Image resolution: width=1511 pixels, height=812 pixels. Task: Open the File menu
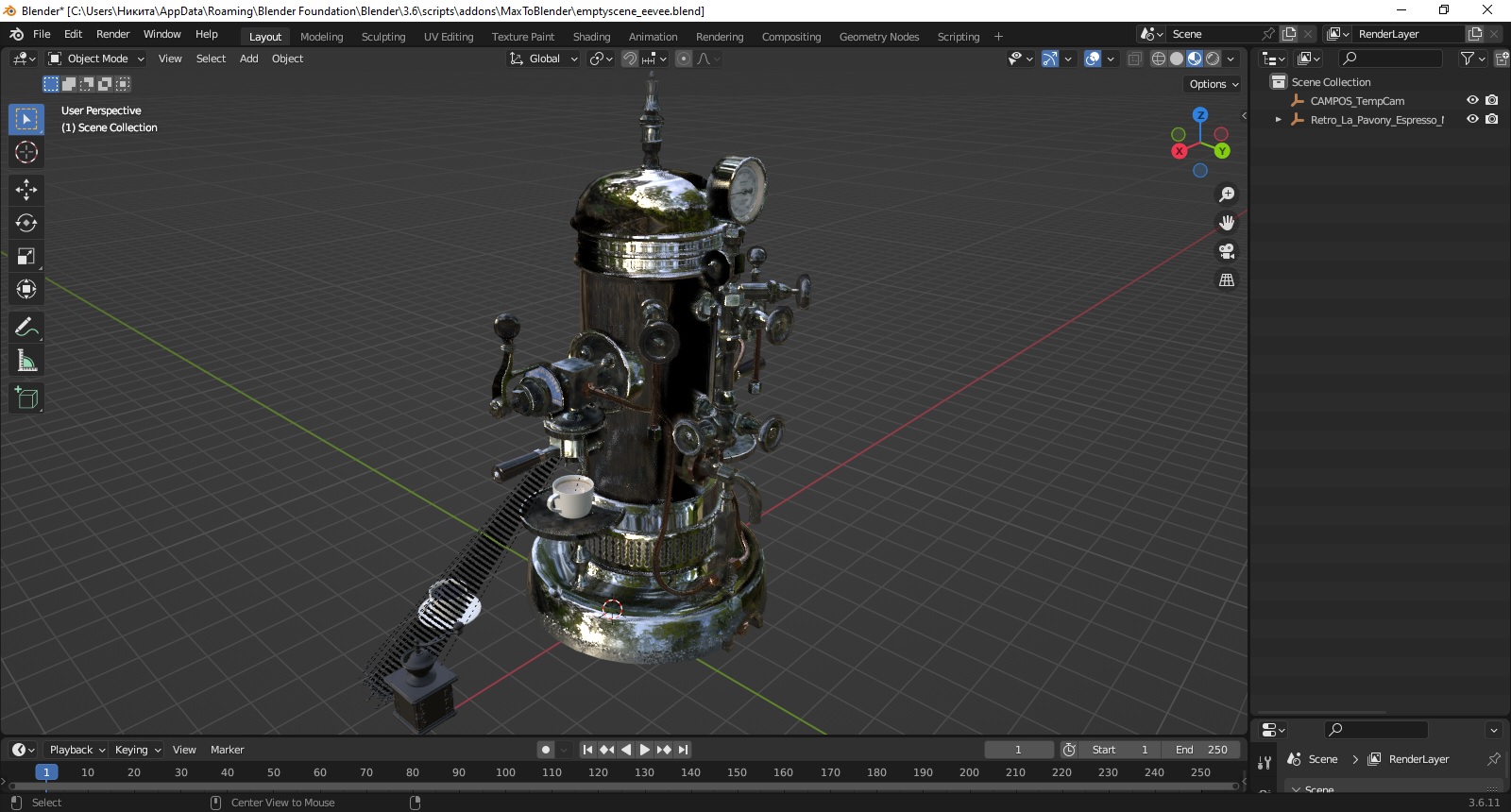(x=42, y=34)
